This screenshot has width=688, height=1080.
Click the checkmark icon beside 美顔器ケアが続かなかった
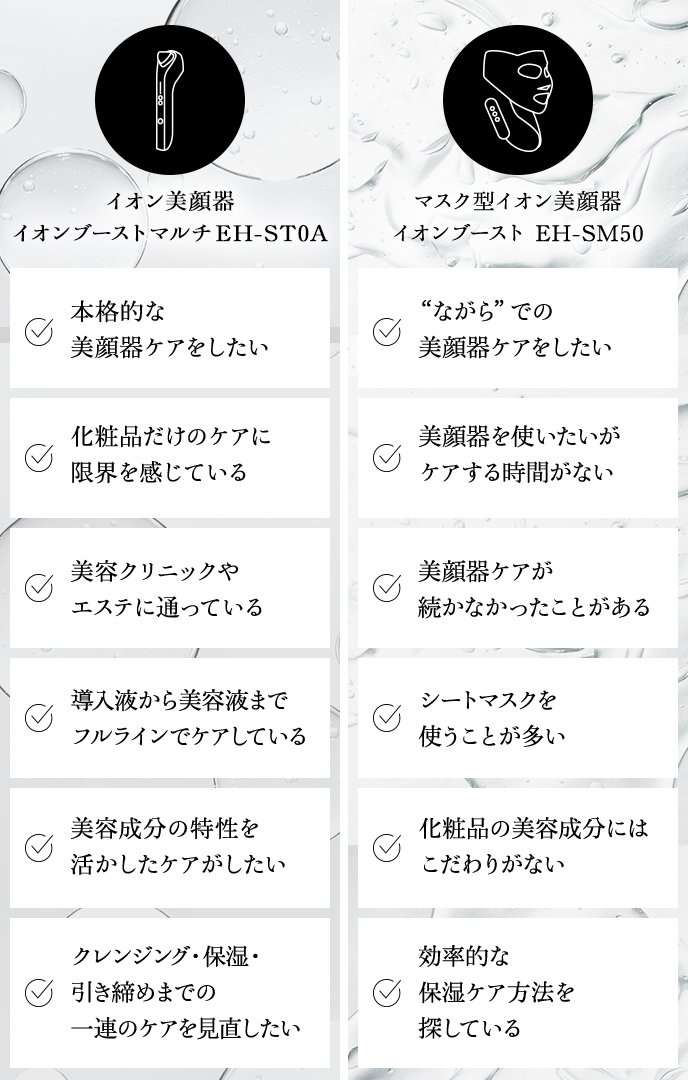[387, 587]
